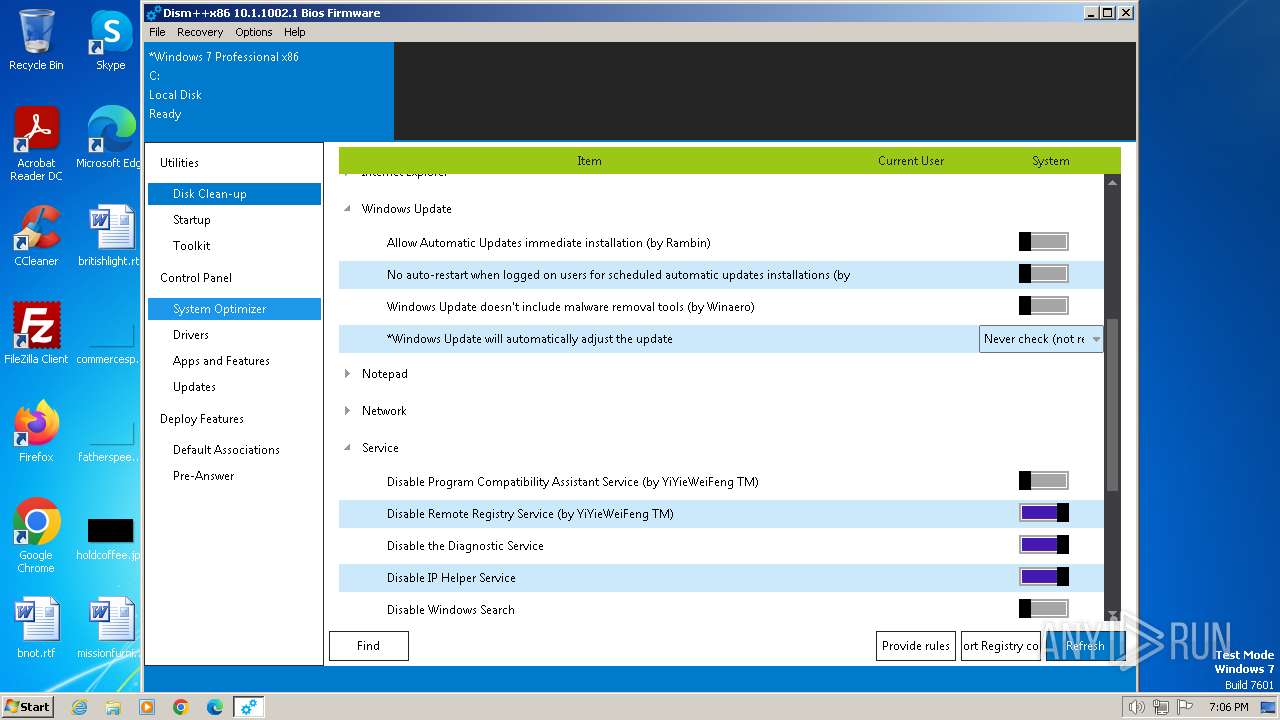Click the scrollbar up arrow
Image resolution: width=1280 pixels, height=720 pixels.
tap(1112, 183)
